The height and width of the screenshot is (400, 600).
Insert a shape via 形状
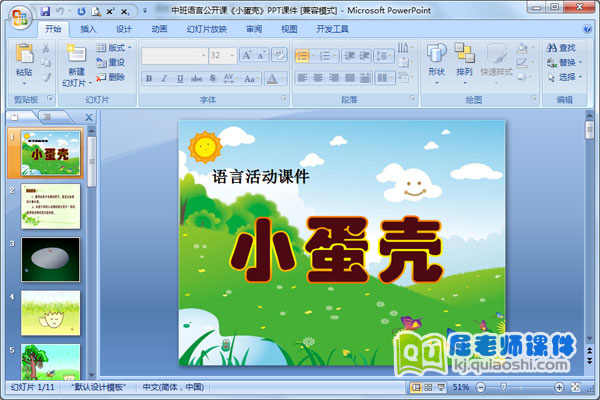tap(436, 64)
